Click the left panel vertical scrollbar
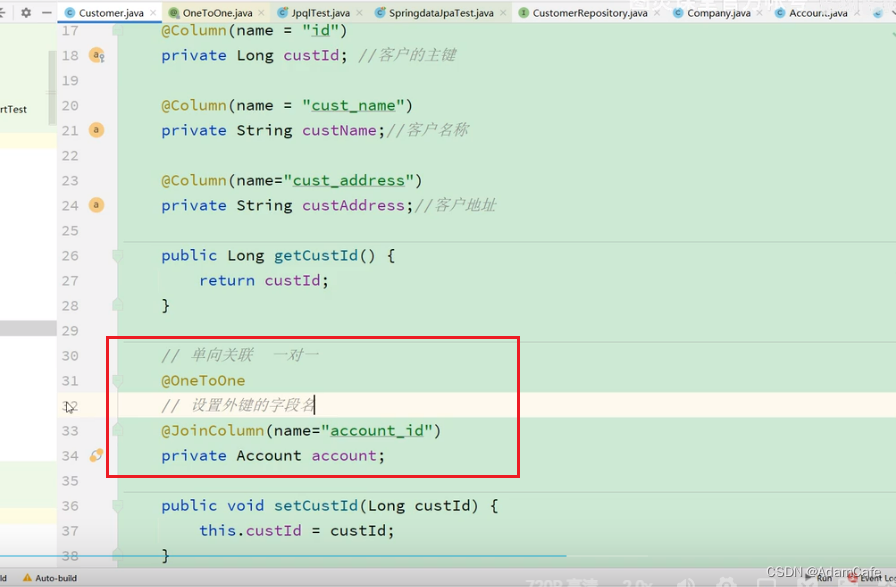The image size is (896, 587). (52, 89)
